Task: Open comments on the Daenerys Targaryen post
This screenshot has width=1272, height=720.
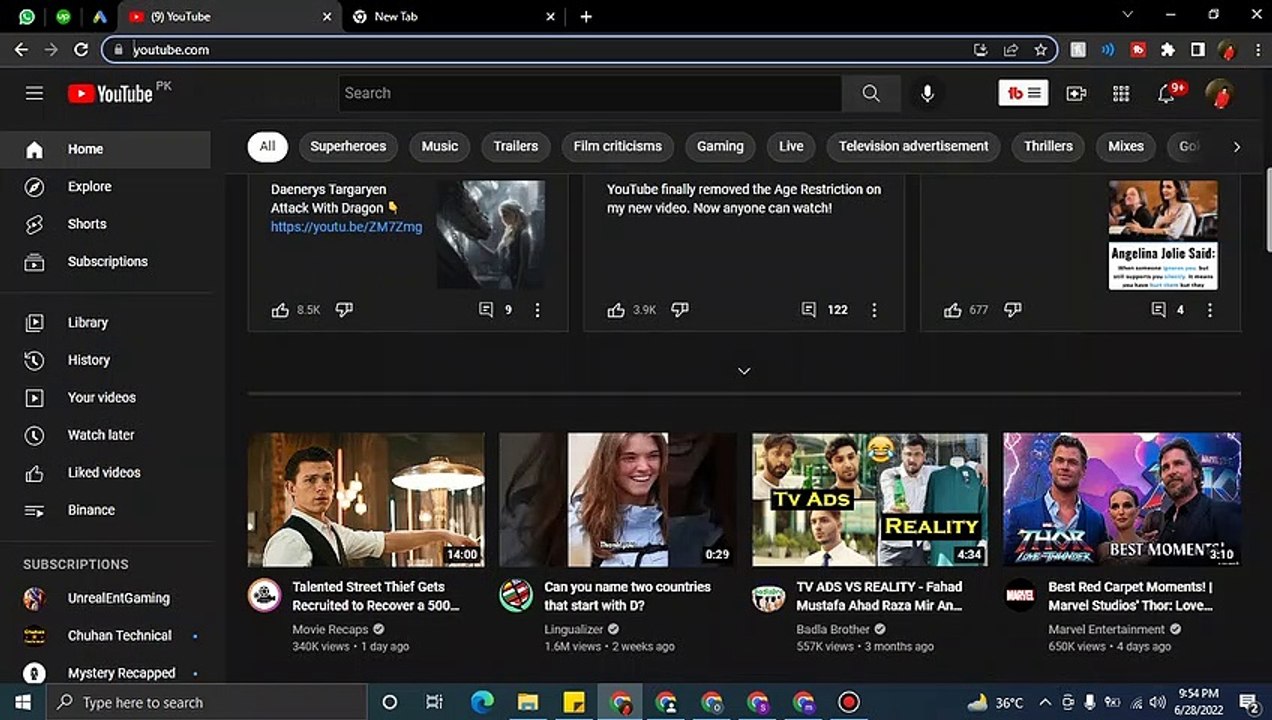Action: point(486,310)
